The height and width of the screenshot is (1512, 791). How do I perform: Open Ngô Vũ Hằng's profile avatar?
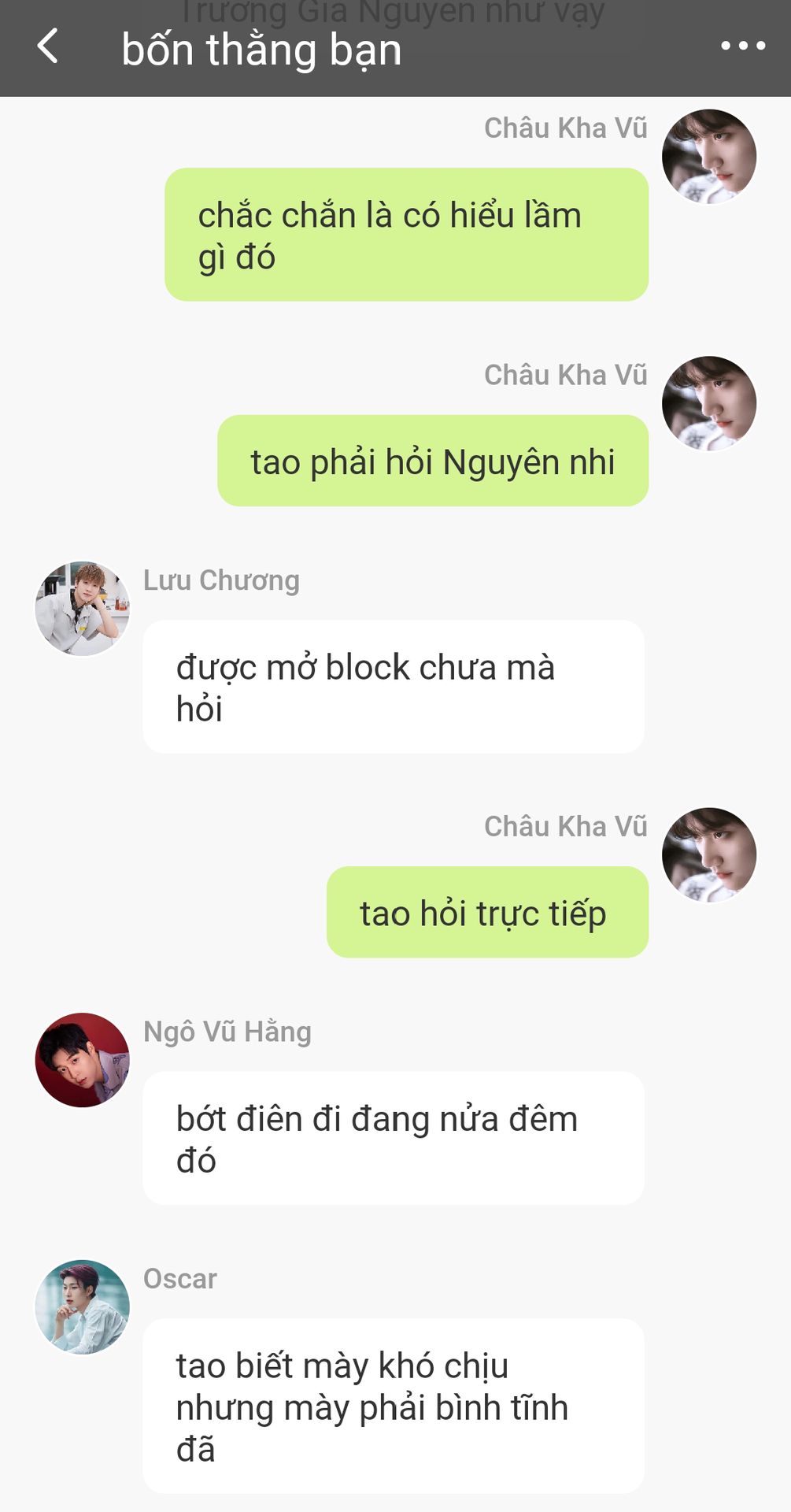83,1060
